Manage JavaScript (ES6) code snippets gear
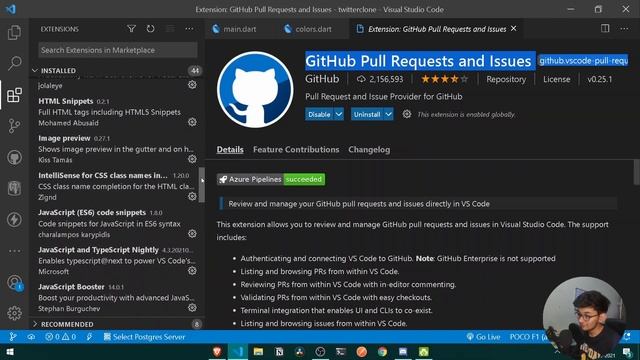Screen dimensions: 640x360 pos(192,233)
